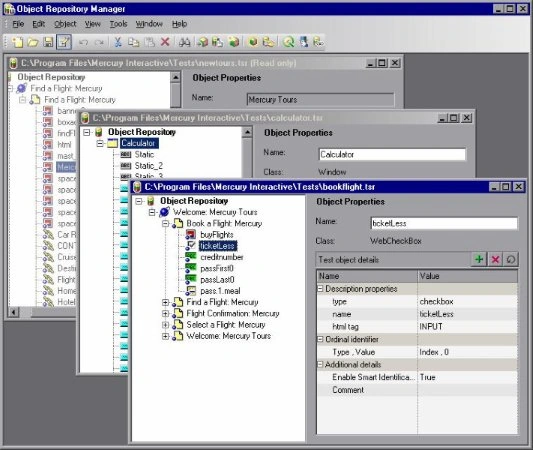Click the New repository toolbar icon
The width and height of the screenshot is (533, 450).
[x=18, y=42]
